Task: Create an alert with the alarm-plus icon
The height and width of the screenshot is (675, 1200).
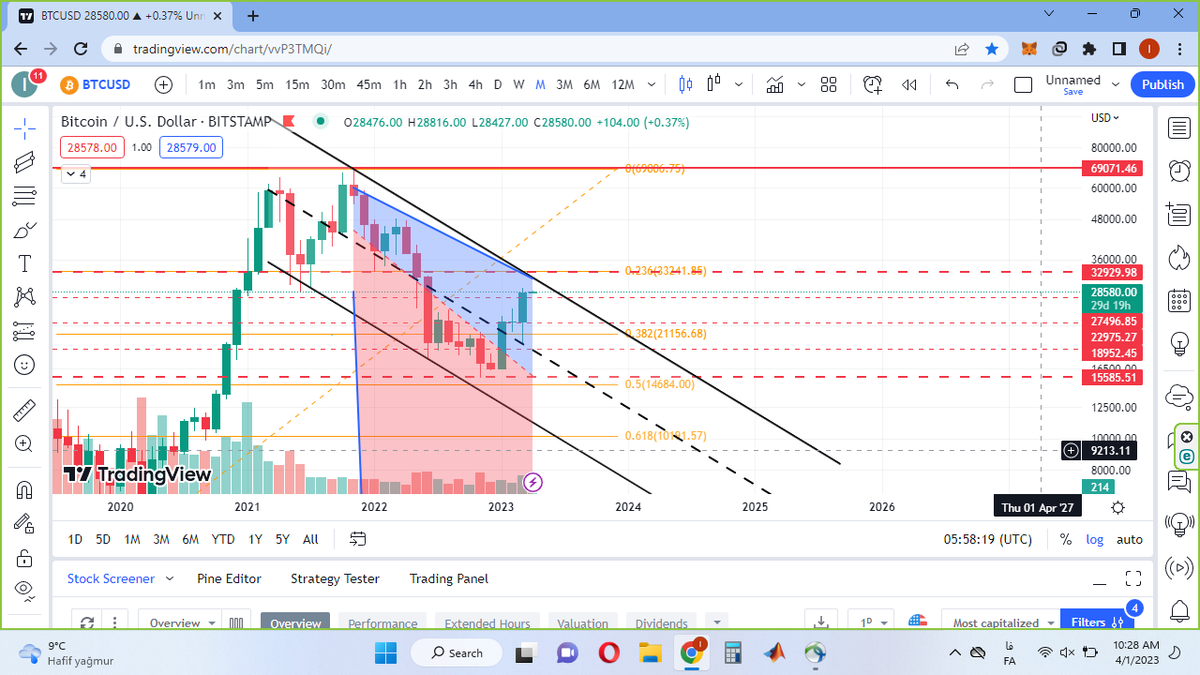Action: [873, 85]
